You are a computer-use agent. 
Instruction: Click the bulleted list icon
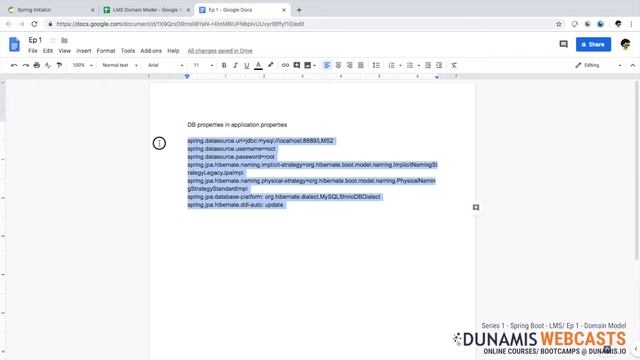click(410, 65)
